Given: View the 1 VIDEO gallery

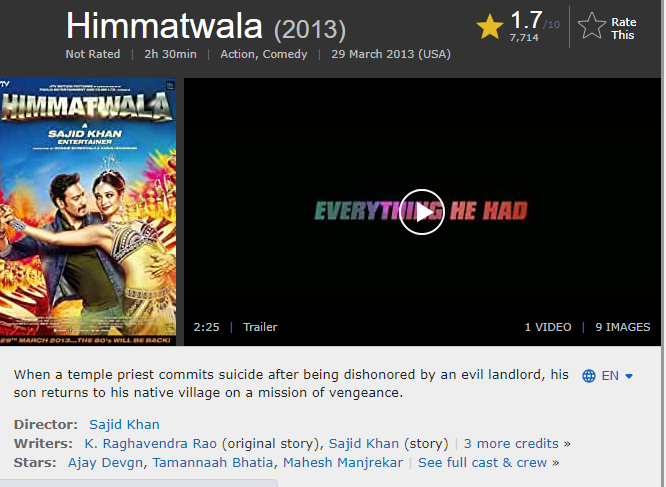Looking at the screenshot, I should [x=548, y=327].
